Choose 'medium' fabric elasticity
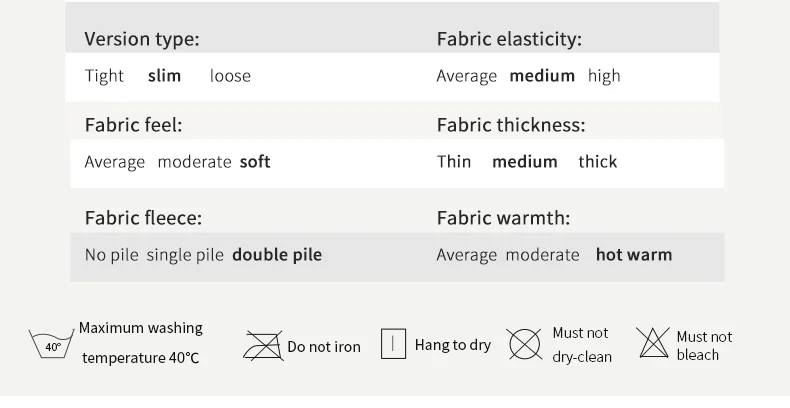Screen dimensions: 790x408 542,76
